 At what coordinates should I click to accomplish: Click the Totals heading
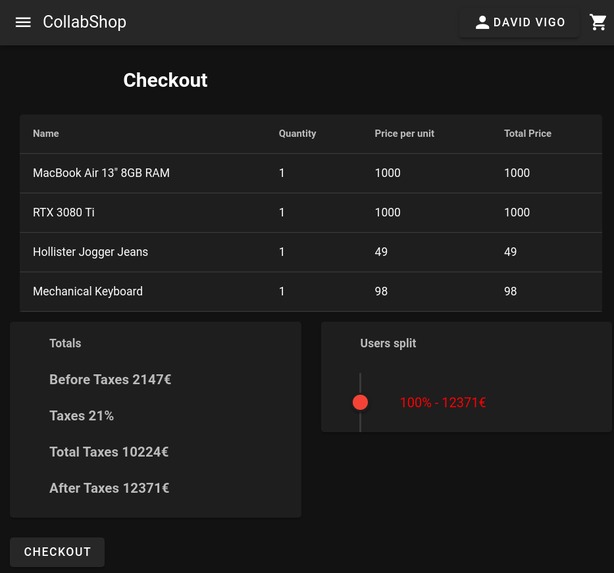(x=65, y=343)
